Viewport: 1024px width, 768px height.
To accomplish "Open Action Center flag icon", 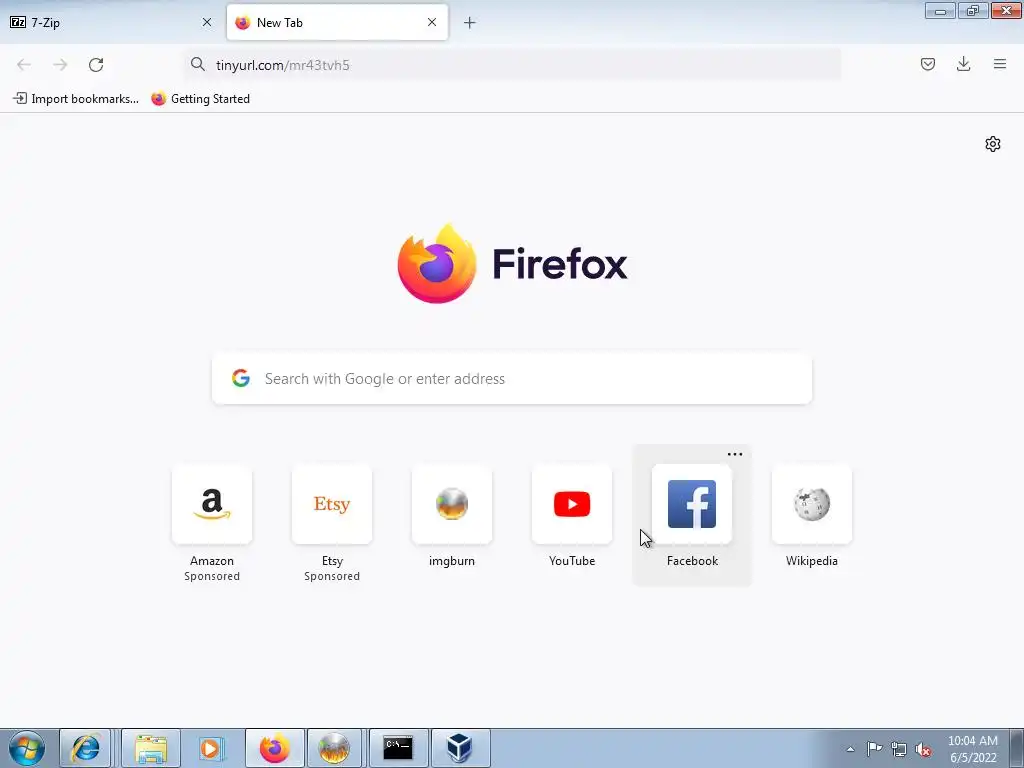I will (874, 749).
